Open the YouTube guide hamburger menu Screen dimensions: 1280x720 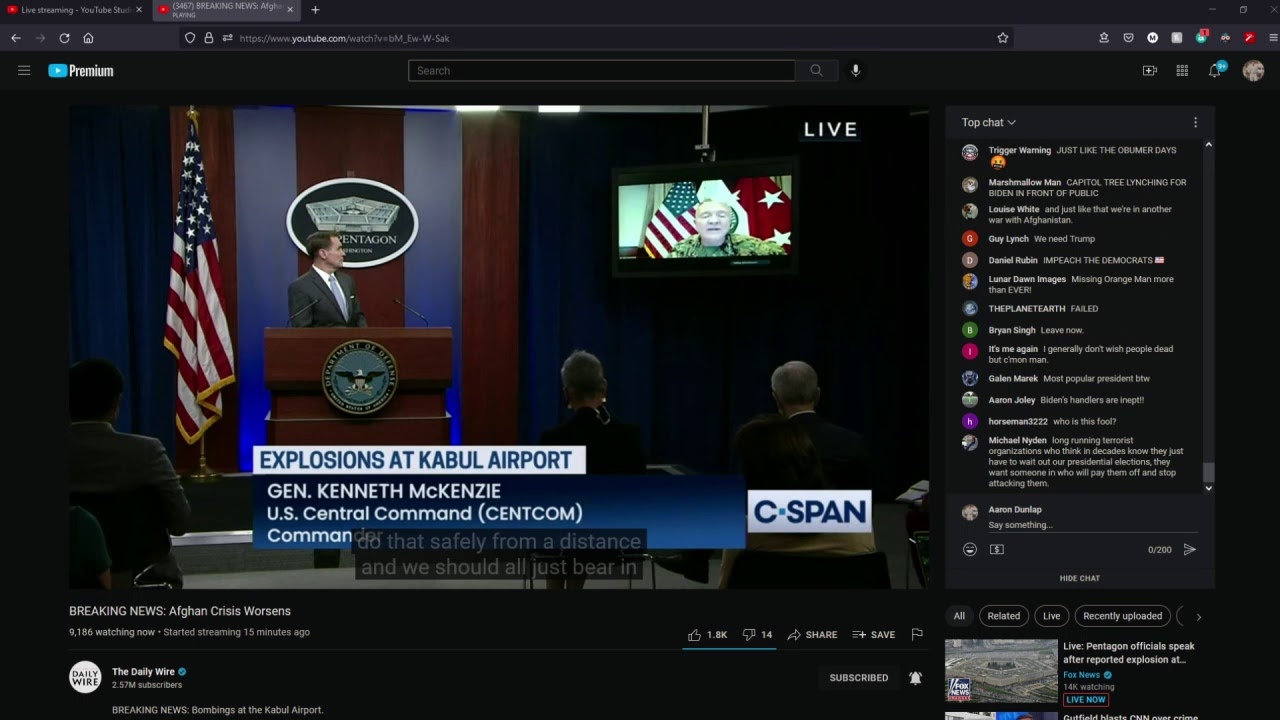(x=24, y=71)
